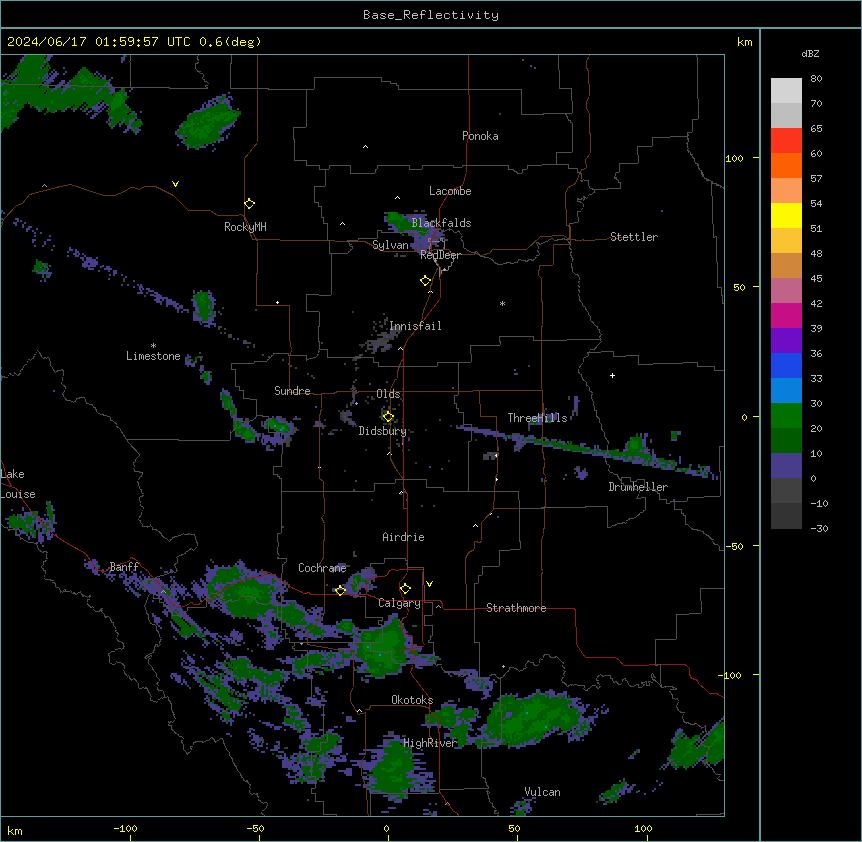Viewport: 862px width, 842px height.
Task: Click the RockyMH label
Action: [245, 227]
